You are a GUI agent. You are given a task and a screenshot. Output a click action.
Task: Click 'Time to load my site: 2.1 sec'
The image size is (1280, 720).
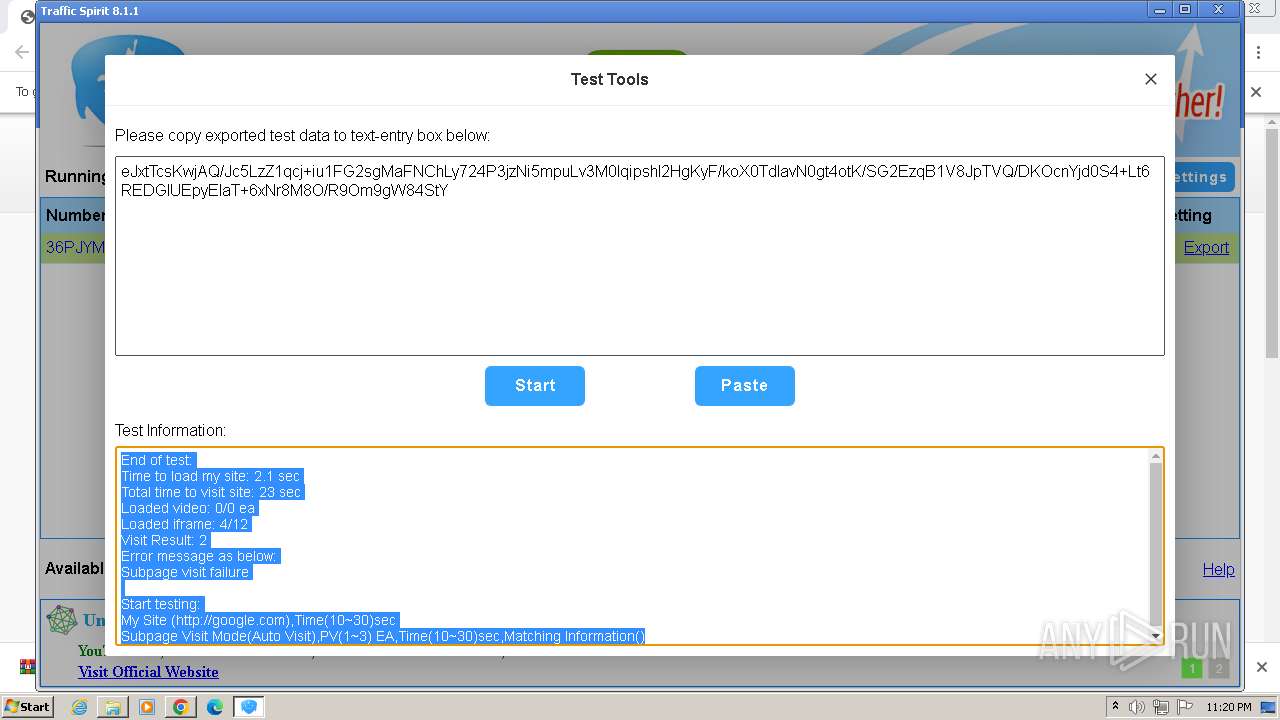[x=210, y=476]
